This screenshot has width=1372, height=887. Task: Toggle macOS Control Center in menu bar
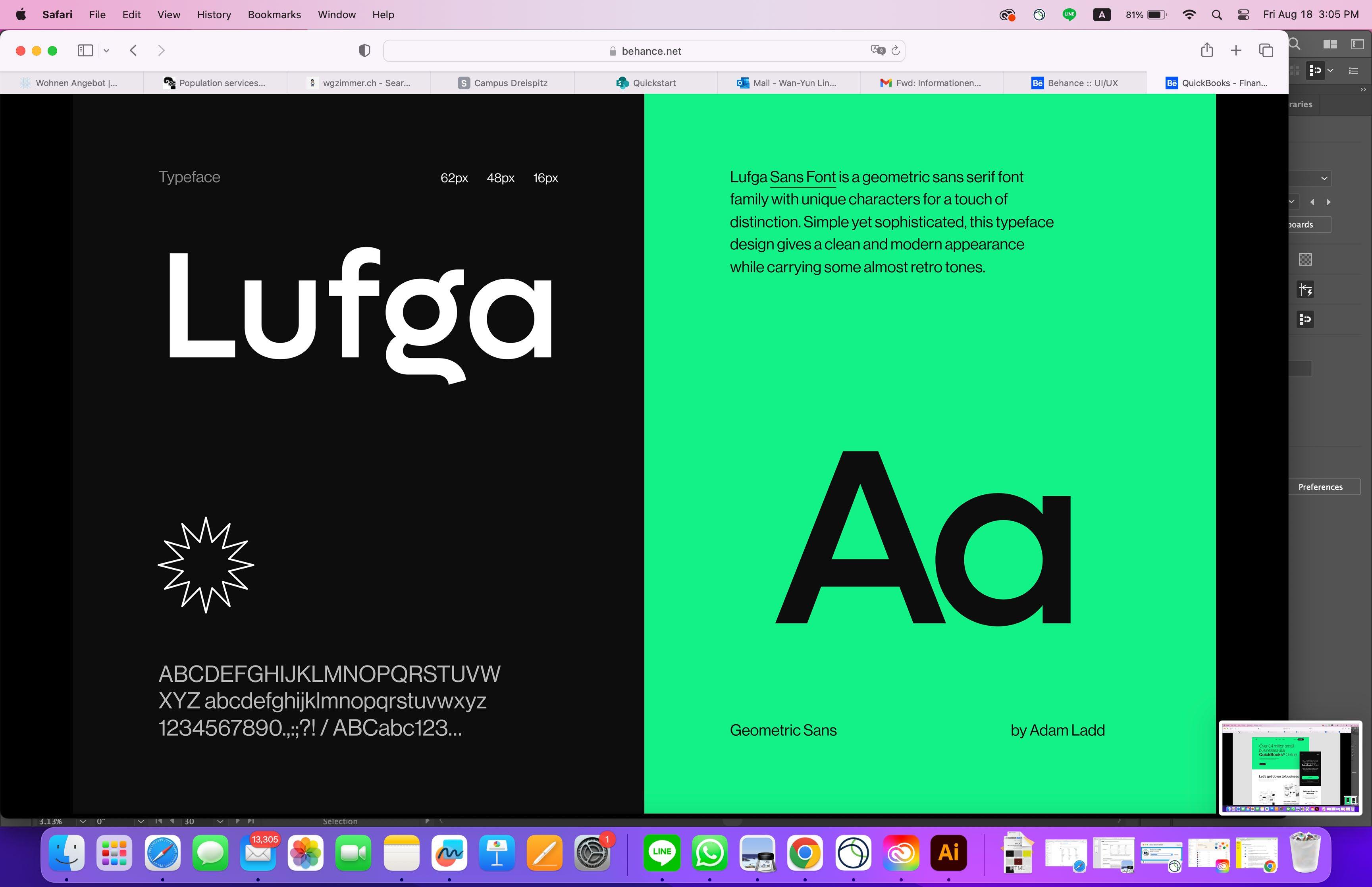[1243, 15]
